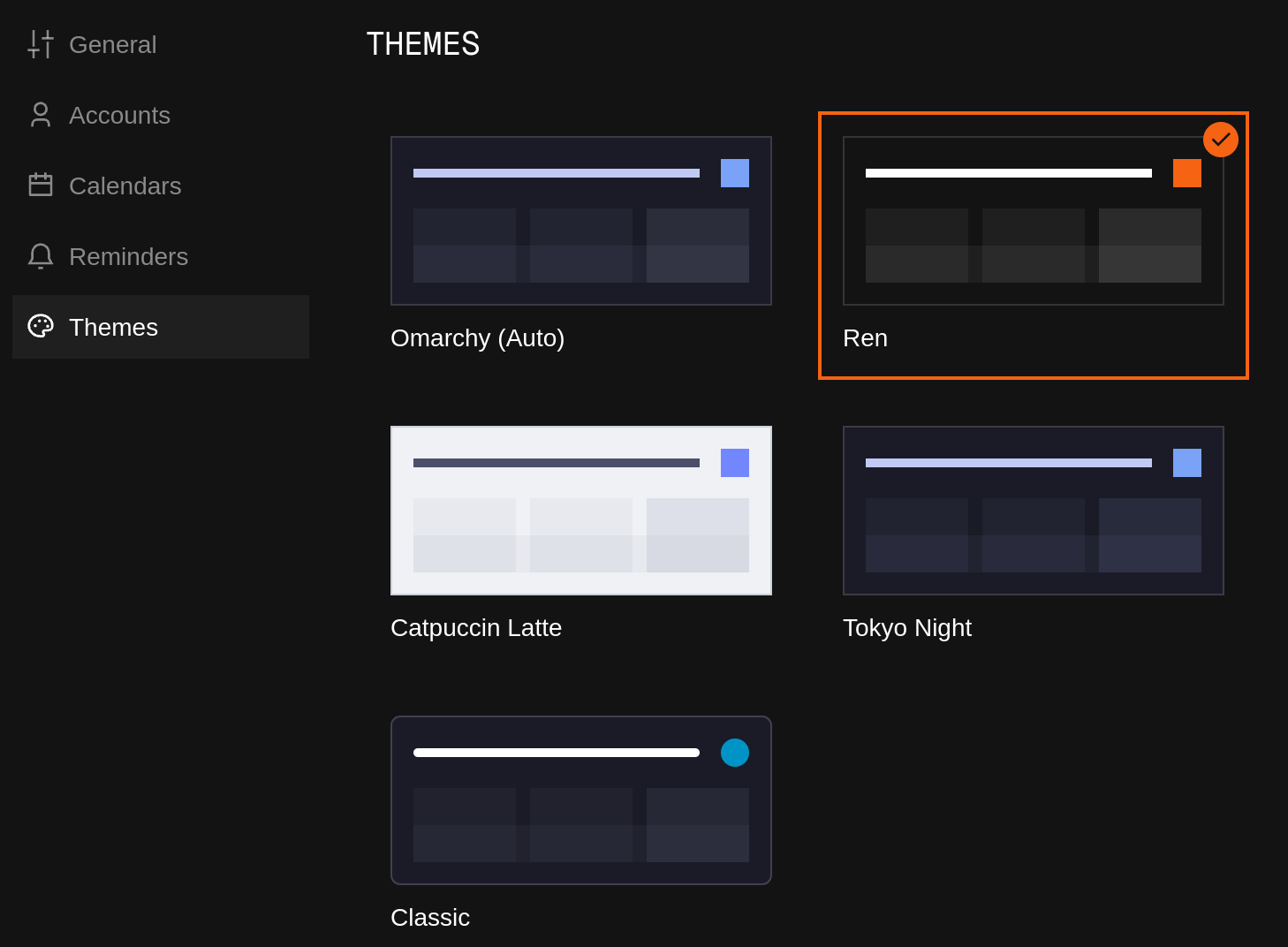Click the accent square in Catpuccin Latte preview

coord(735,463)
